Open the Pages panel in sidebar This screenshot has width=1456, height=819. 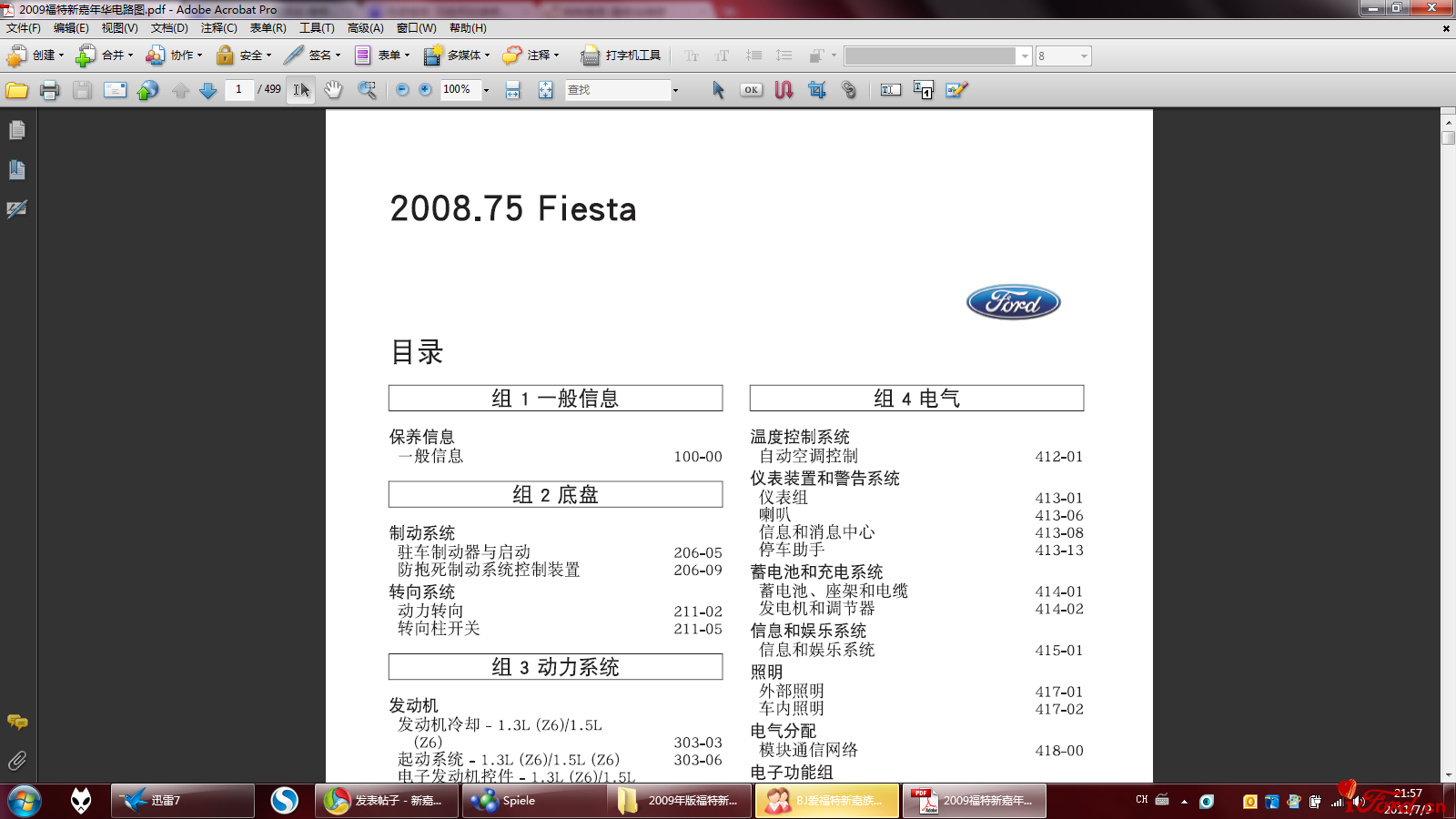pos(16,131)
